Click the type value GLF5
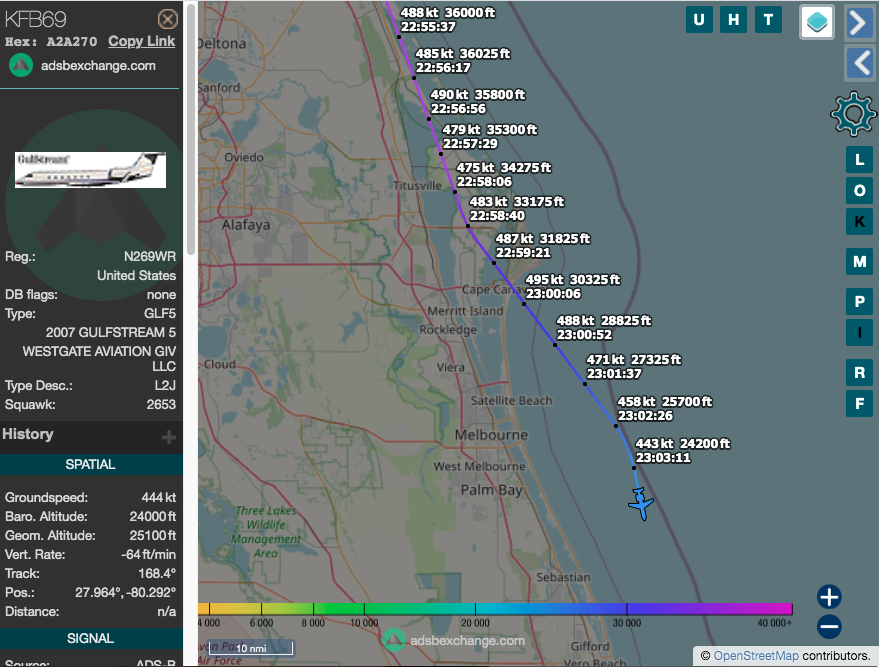The width and height of the screenshot is (879, 667). (x=160, y=314)
